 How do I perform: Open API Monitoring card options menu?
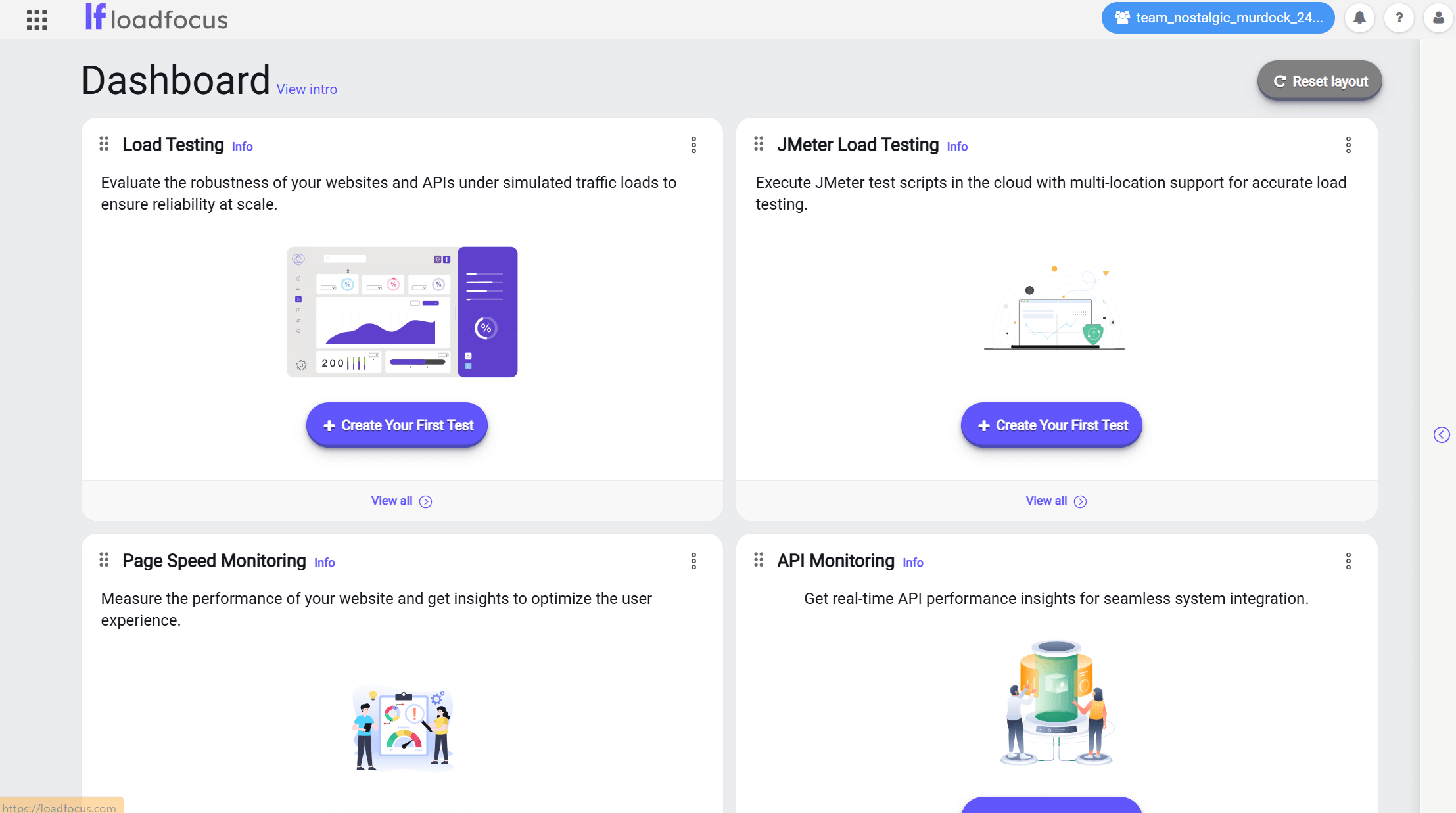[1348, 561]
